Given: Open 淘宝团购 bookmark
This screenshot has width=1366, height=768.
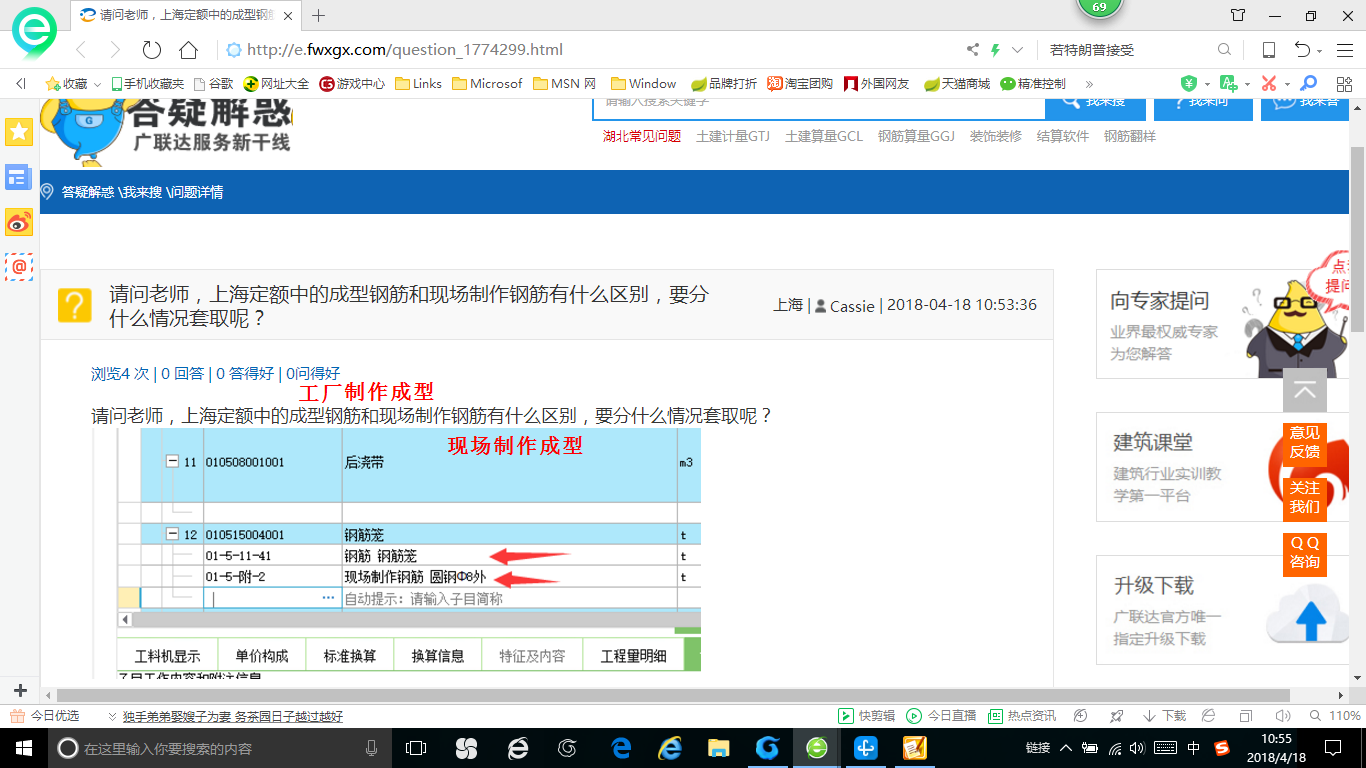Looking at the screenshot, I should pyautogui.click(x=800, y=84).
